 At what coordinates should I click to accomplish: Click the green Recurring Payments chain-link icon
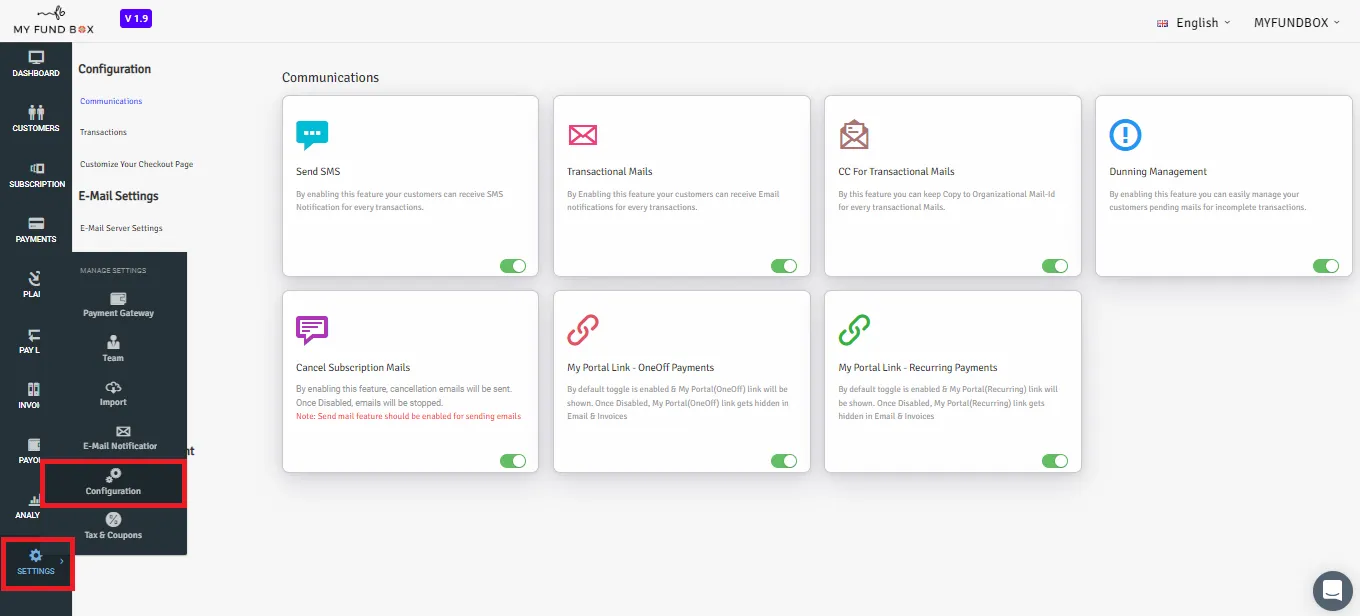pyautogui.click(x=854, y=330)
